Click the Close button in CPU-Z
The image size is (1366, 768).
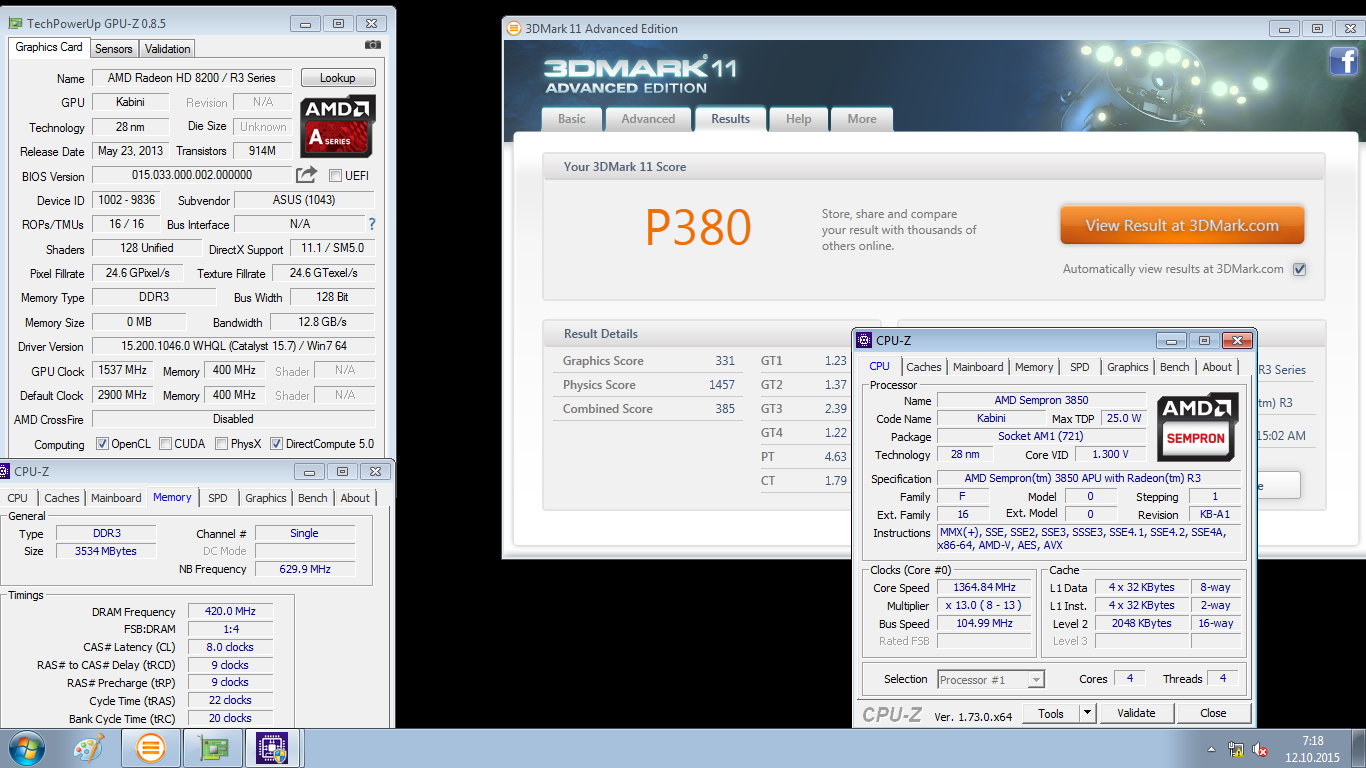point(1213,713)
